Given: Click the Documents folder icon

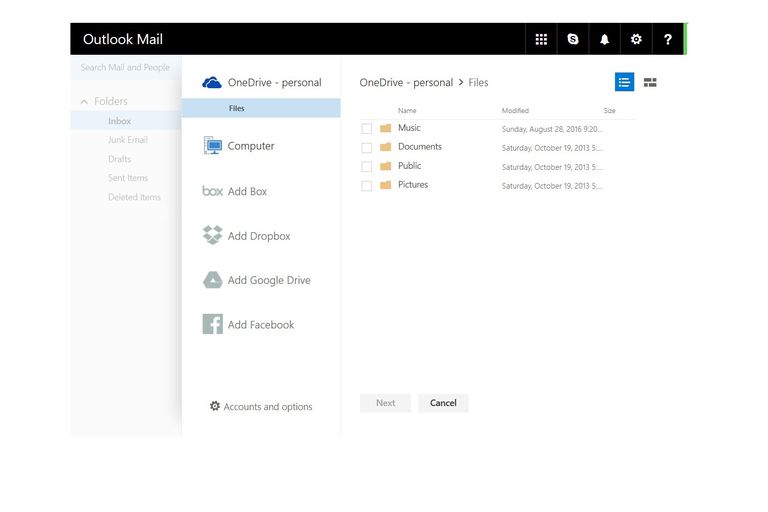Looking at the screenshot, I should tap(385, 147).
